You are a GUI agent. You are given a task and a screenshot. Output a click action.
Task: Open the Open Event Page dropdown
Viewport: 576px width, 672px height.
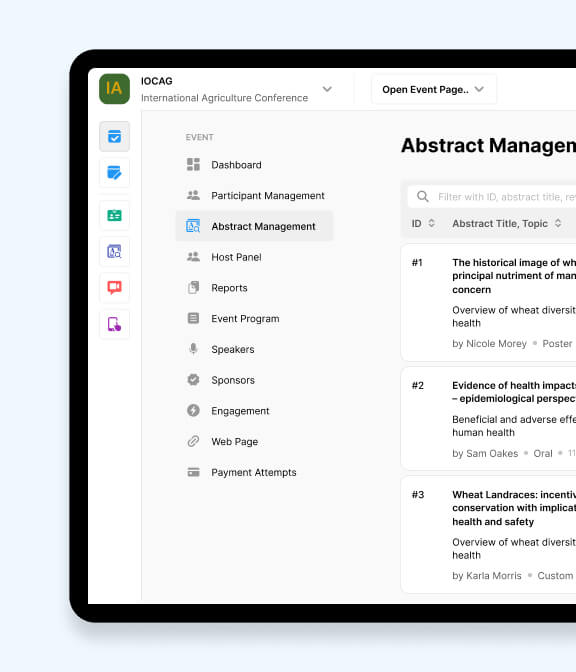(x=434, y=90)
